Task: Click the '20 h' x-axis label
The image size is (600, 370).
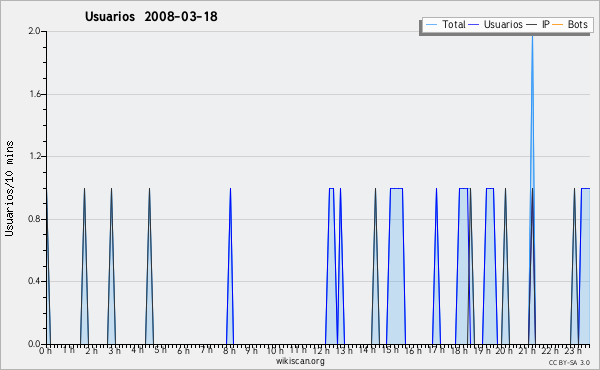Action: point(504,351)
